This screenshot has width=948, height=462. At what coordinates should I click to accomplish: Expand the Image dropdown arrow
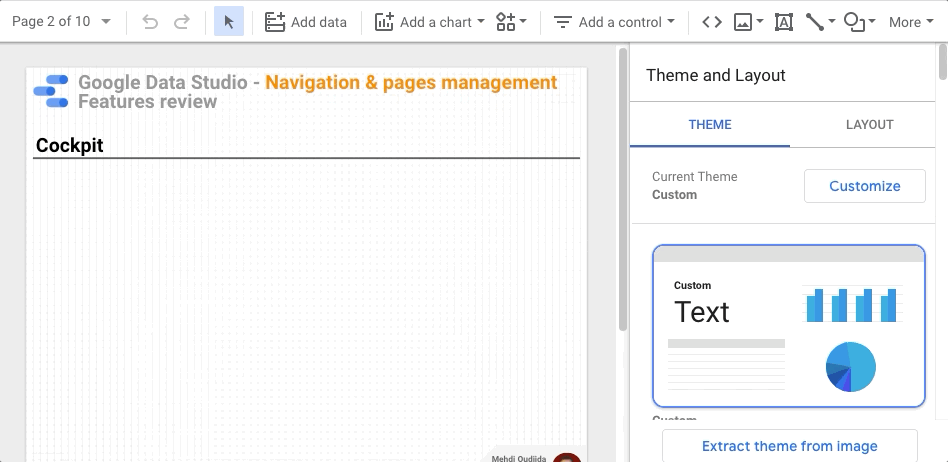(760, 22)
